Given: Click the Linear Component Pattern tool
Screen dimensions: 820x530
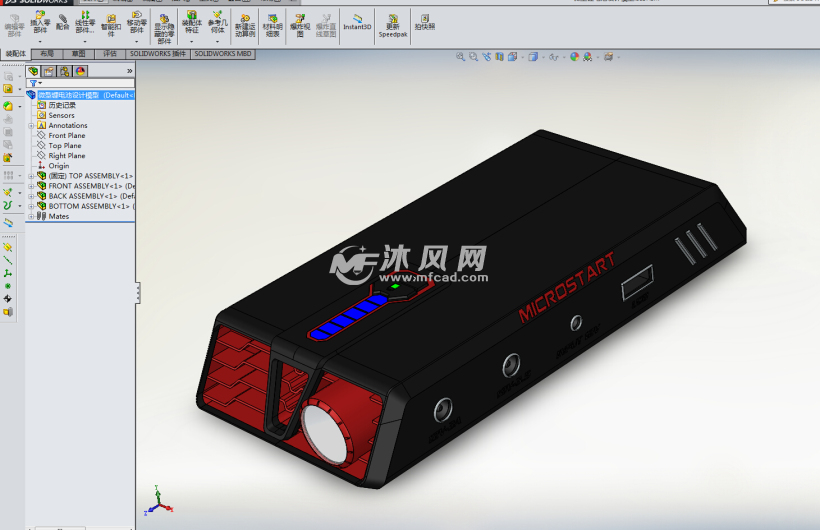Looking at the screenshot, I should coord(85,23).
